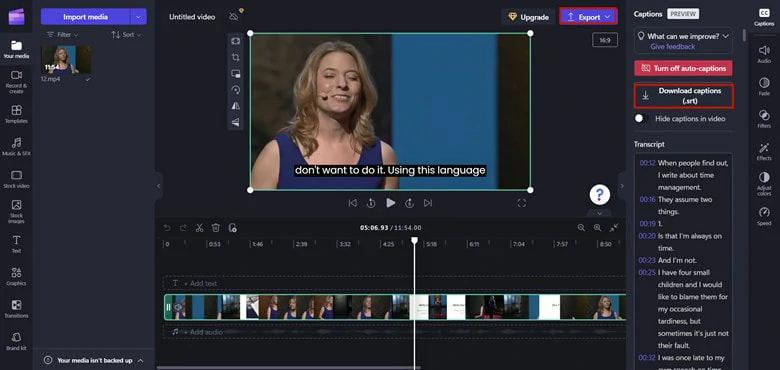Click the Undo icon
The height and width of the screenshot is (370, 780).
coord(167,228)
